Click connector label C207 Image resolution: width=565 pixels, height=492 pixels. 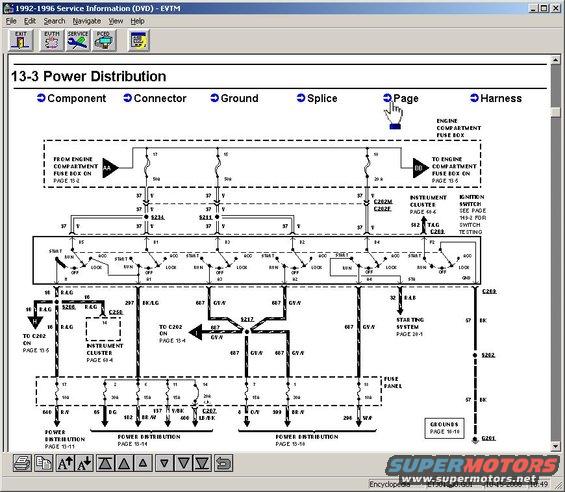point(209,411)
